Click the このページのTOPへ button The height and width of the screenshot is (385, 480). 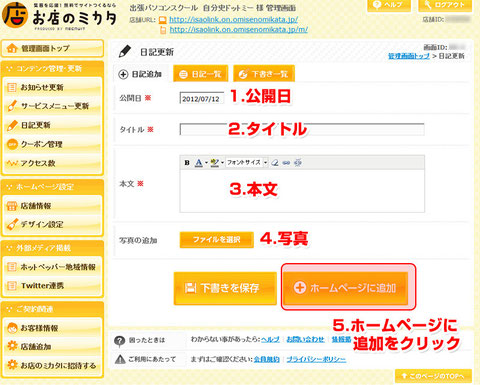(x=433, y=376)
